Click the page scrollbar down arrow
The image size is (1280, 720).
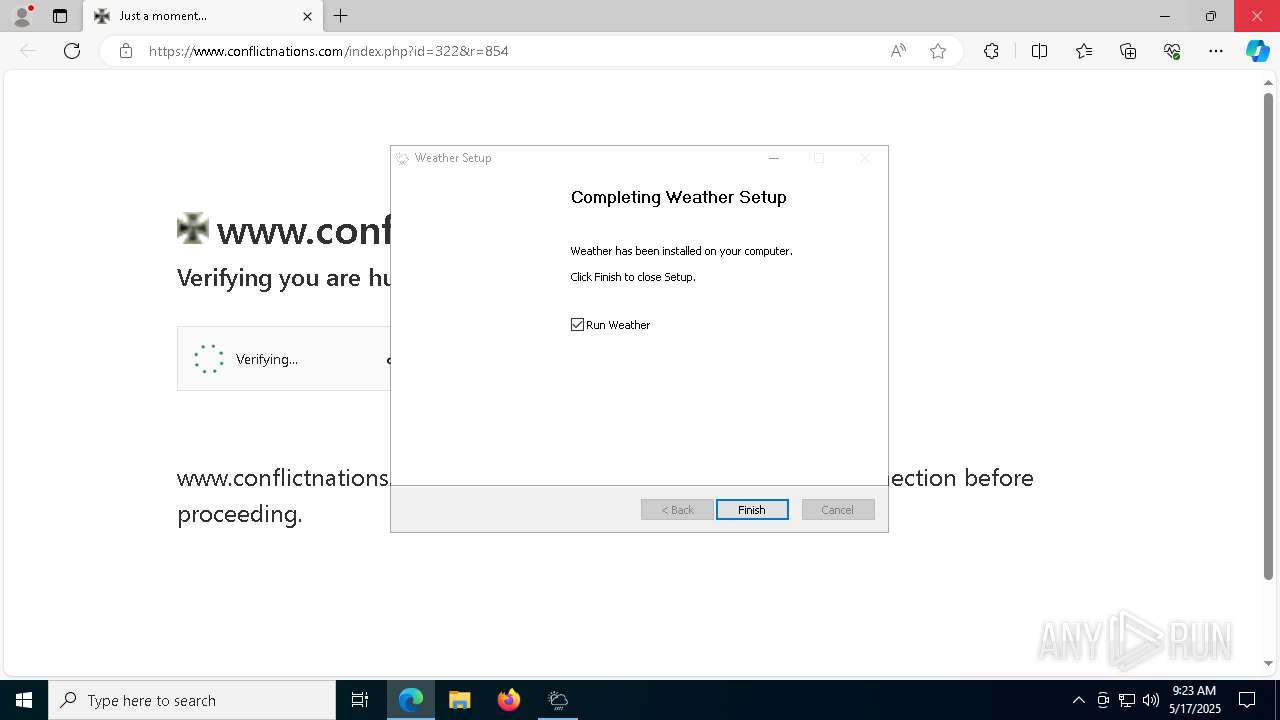coord(1269,663)
